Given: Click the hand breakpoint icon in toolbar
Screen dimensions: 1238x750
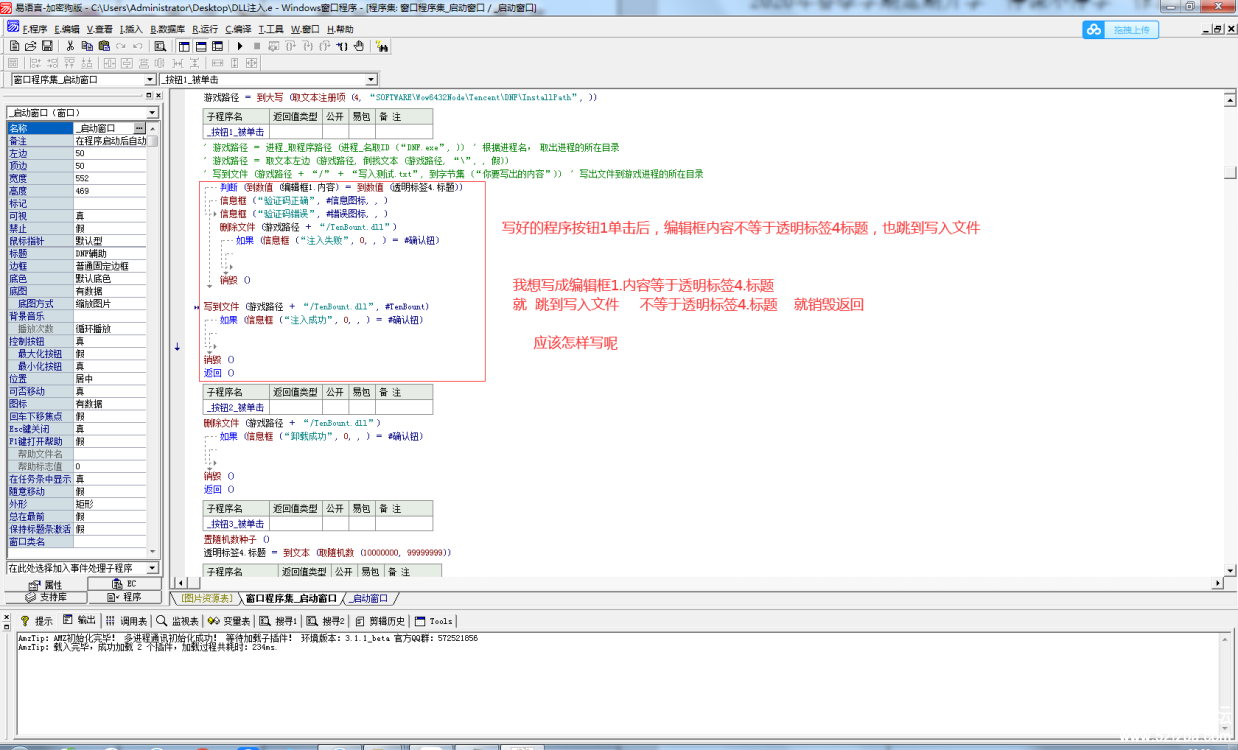Looking at the screenshot, I should [360, 46].
